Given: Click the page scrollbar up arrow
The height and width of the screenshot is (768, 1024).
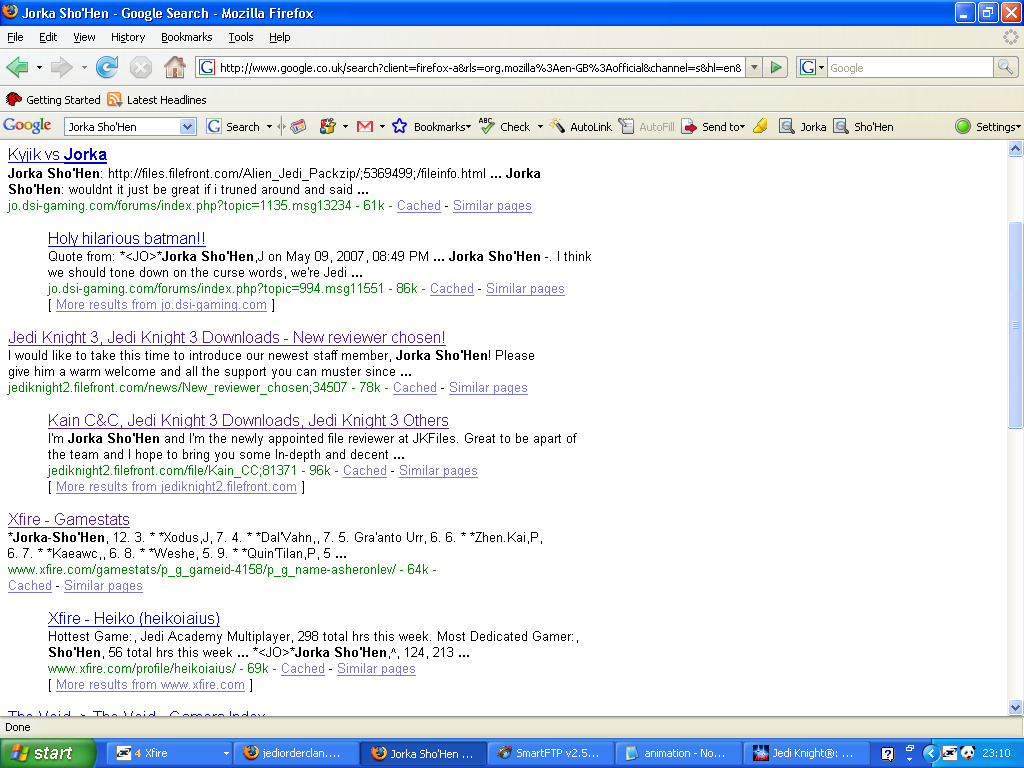Looking at the screenshot, I should click(x=1015, y=149).
